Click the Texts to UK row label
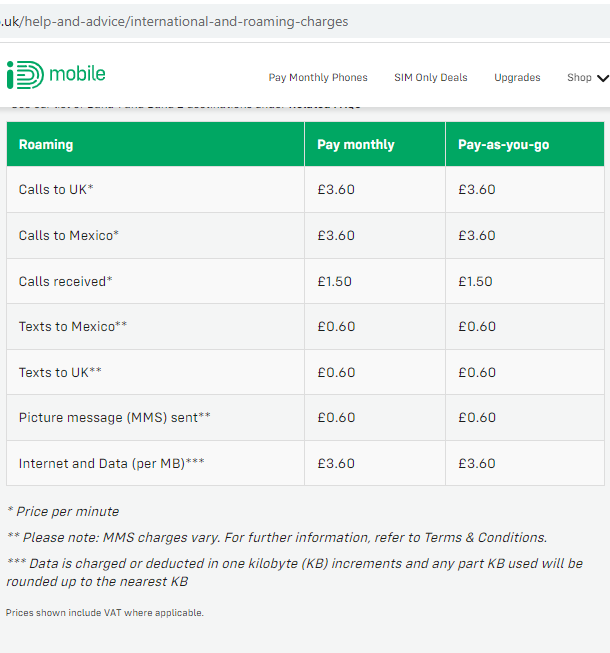Viewport: 610px width, 653px height. (60, 372)
